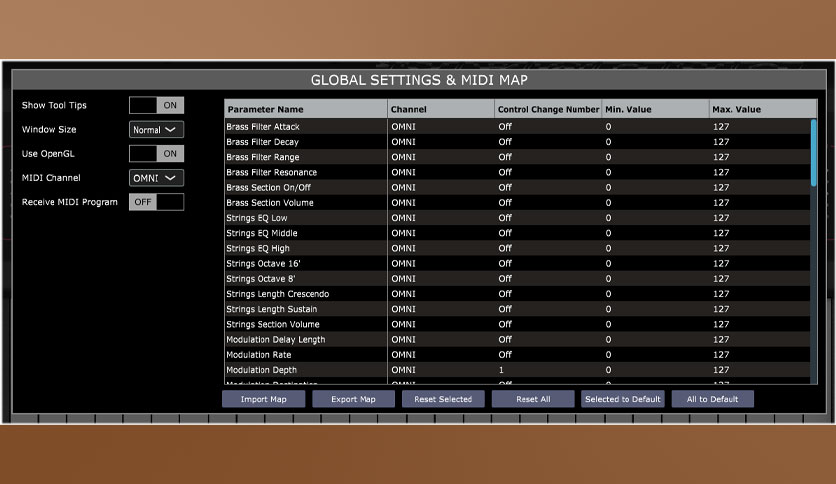
Task: Click the Max. Value column header
Action: [762, 109]
